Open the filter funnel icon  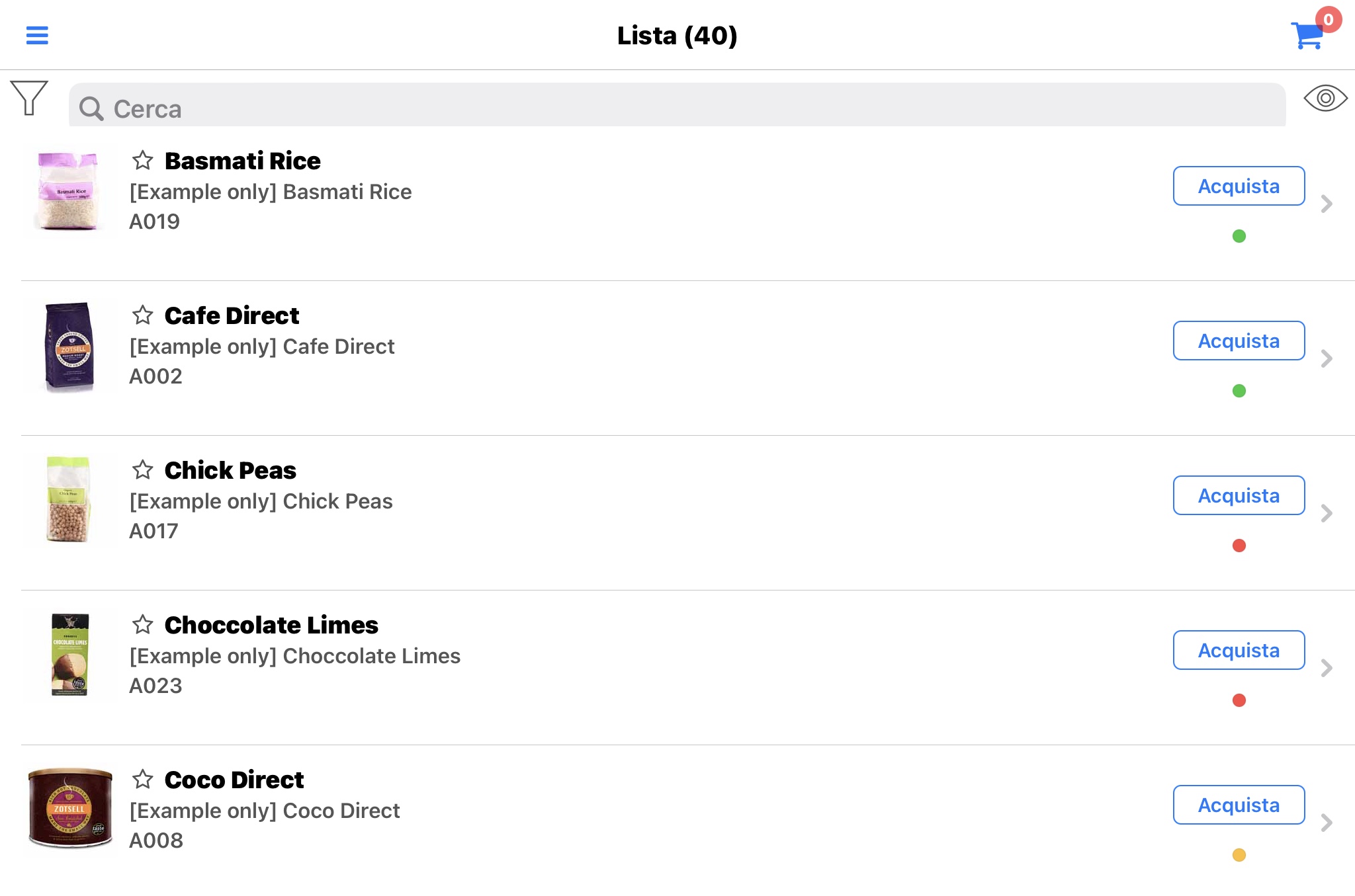point(29,98)
